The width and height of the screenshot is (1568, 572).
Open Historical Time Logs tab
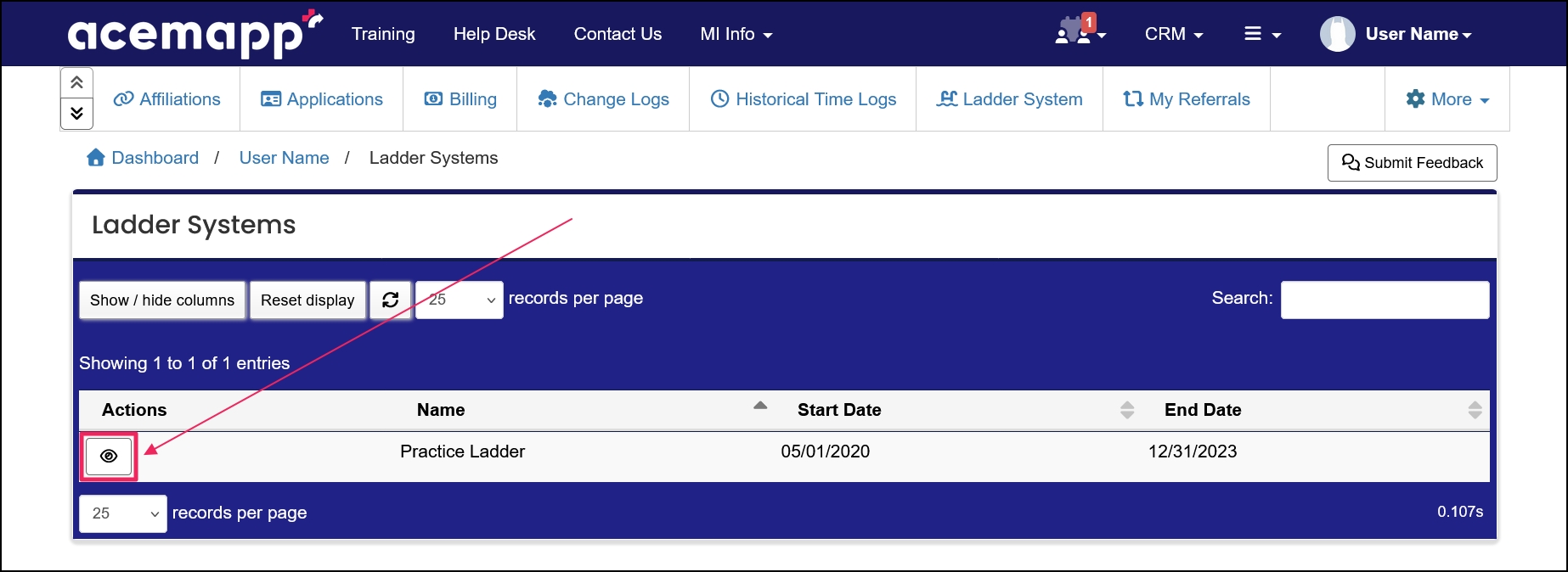click(803, 99)
